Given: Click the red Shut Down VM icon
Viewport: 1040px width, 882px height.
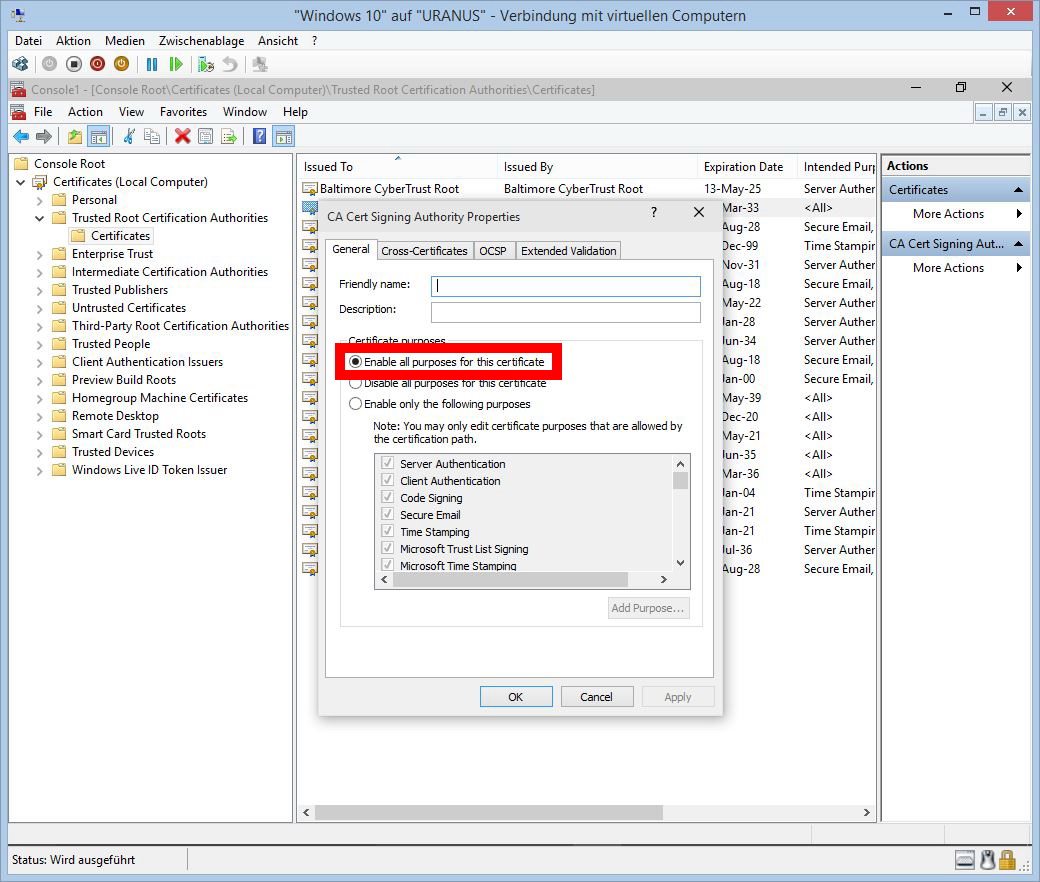Looking at the screenshot, I should click(x=97, y=64).
